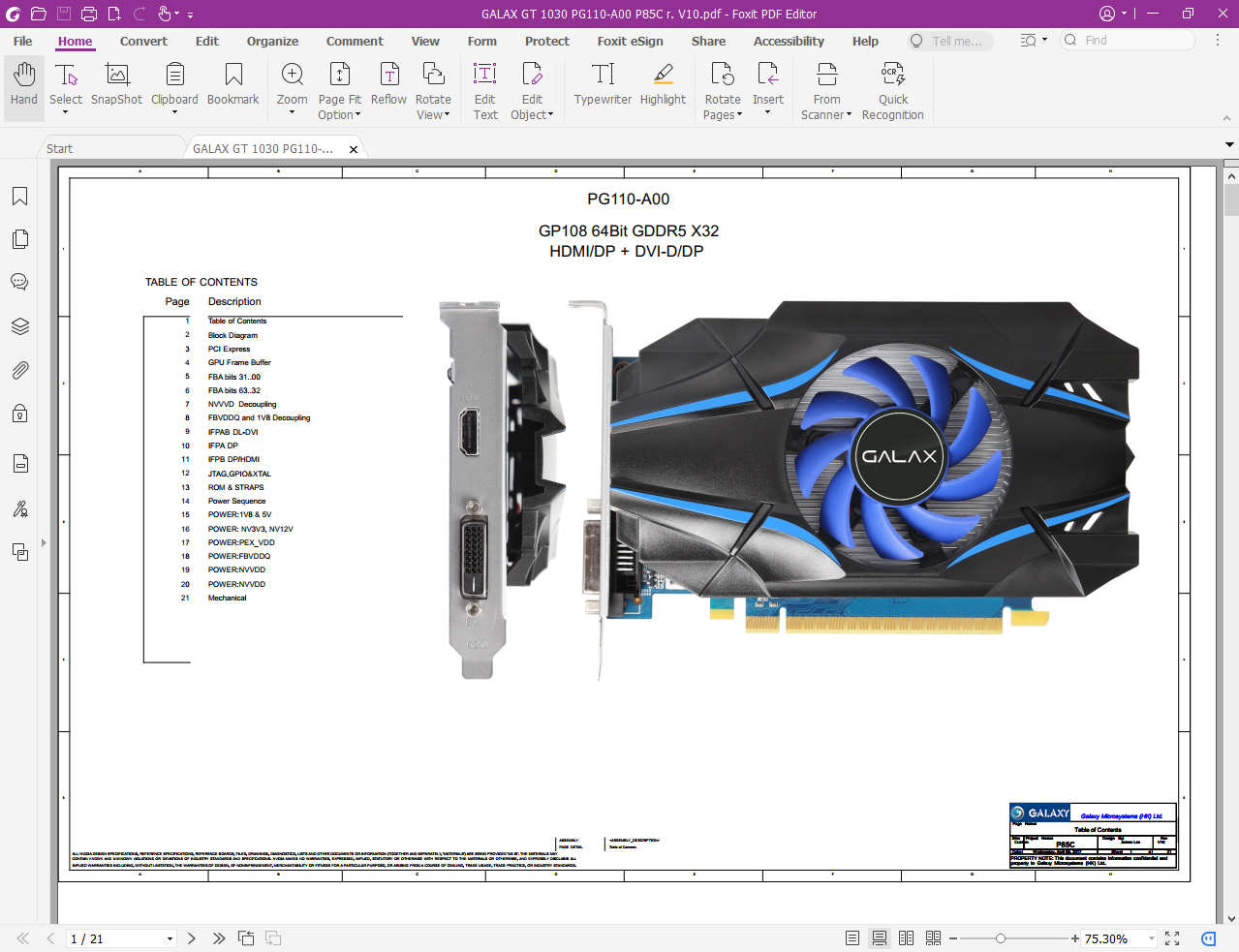Switch to continuous facing view
1239x952 pixels.
point(934,938)
